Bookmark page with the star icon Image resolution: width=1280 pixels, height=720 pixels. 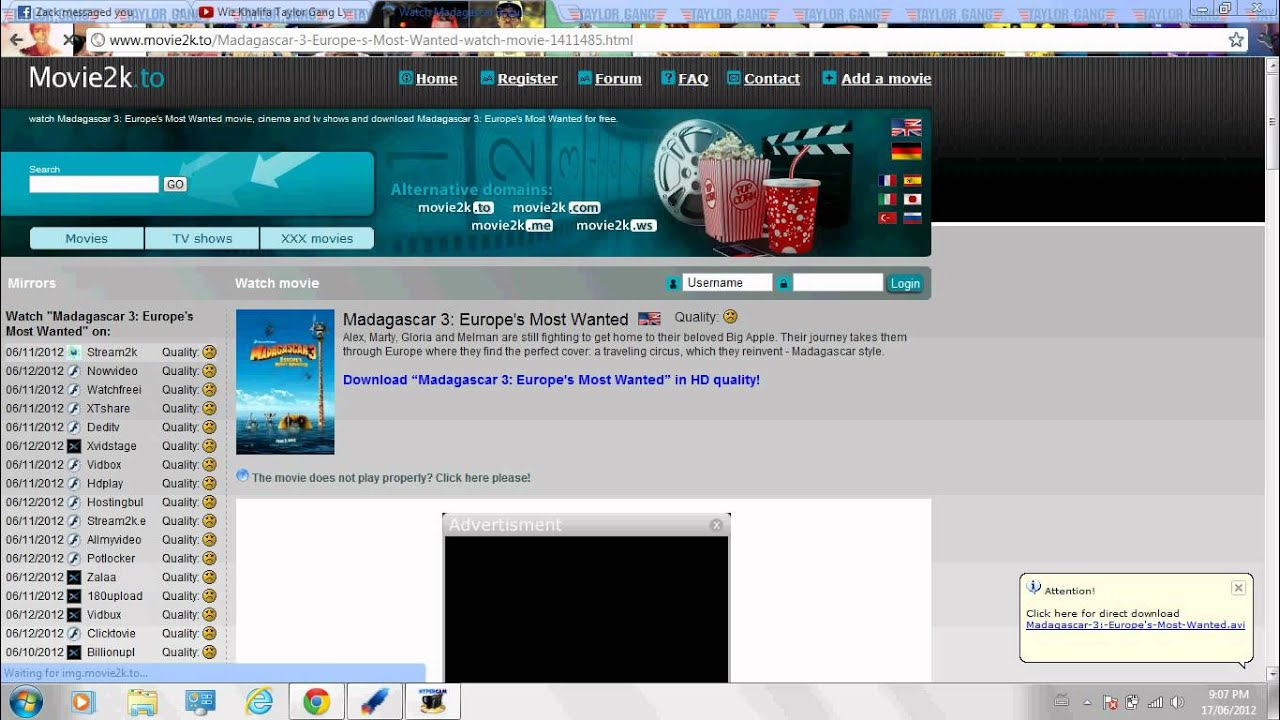[x=1236, y=40]
